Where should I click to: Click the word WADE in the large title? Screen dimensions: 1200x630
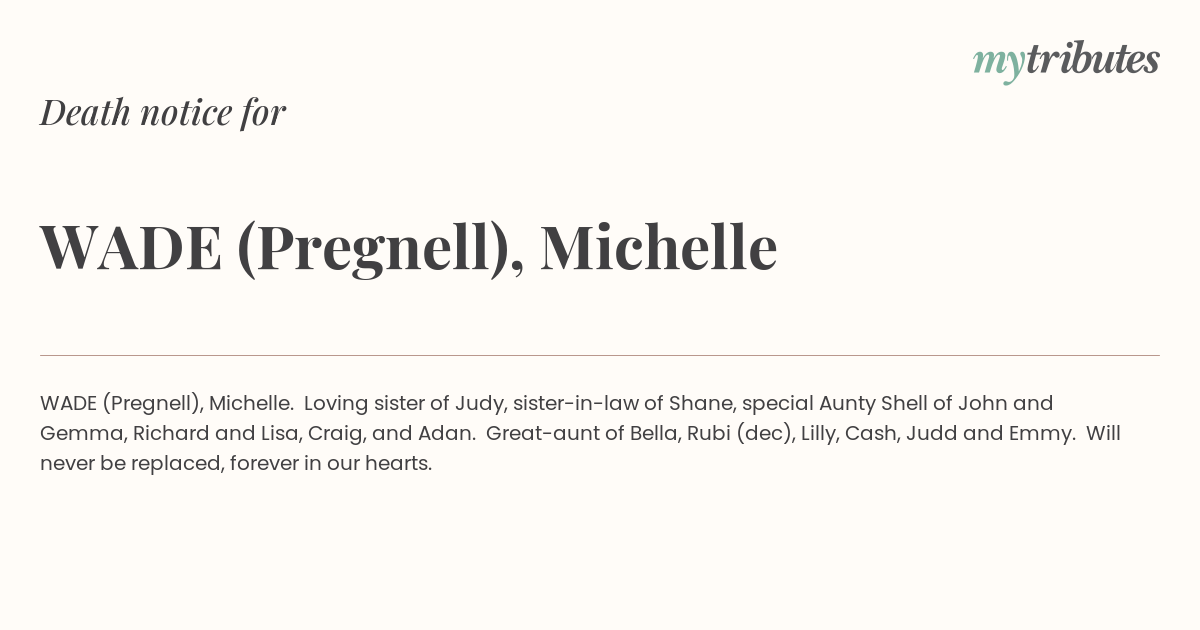[131, 247]
